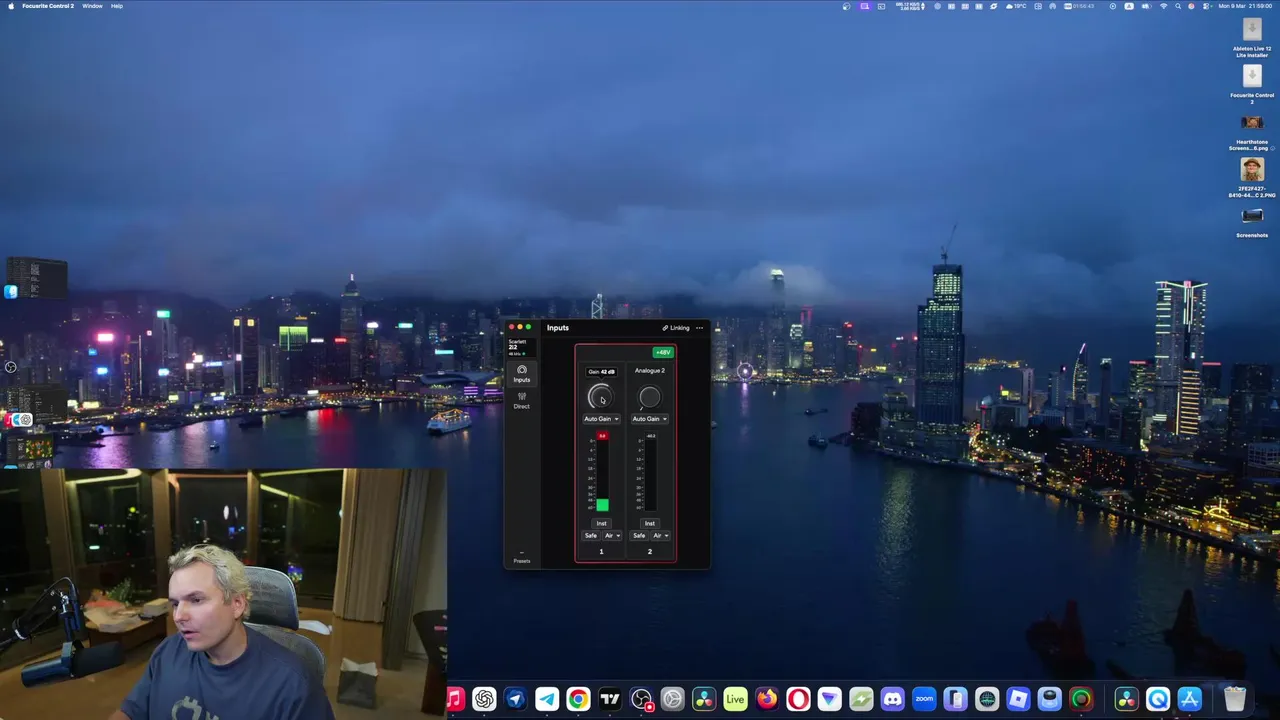This screenshot has height=720, width=1280.
Task: Open the date and time in menu bar
Action: (1245, 6)
